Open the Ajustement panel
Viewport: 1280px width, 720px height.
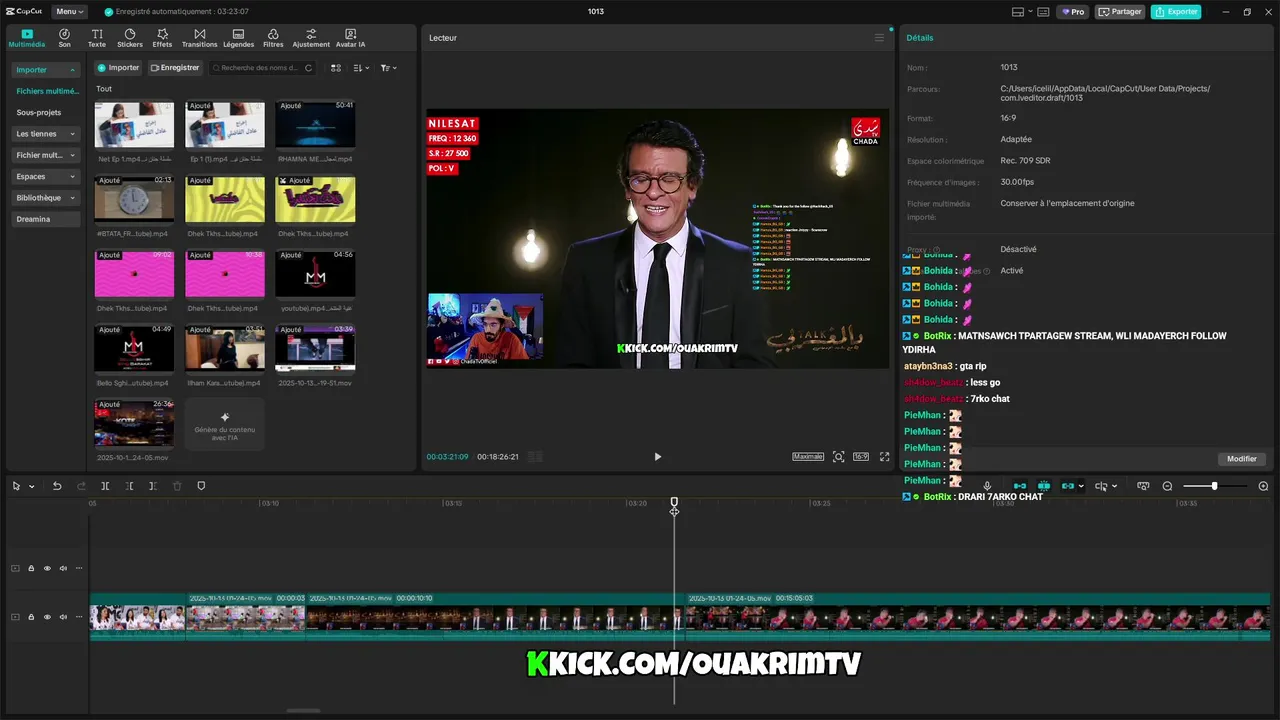(x=311, y=38)
